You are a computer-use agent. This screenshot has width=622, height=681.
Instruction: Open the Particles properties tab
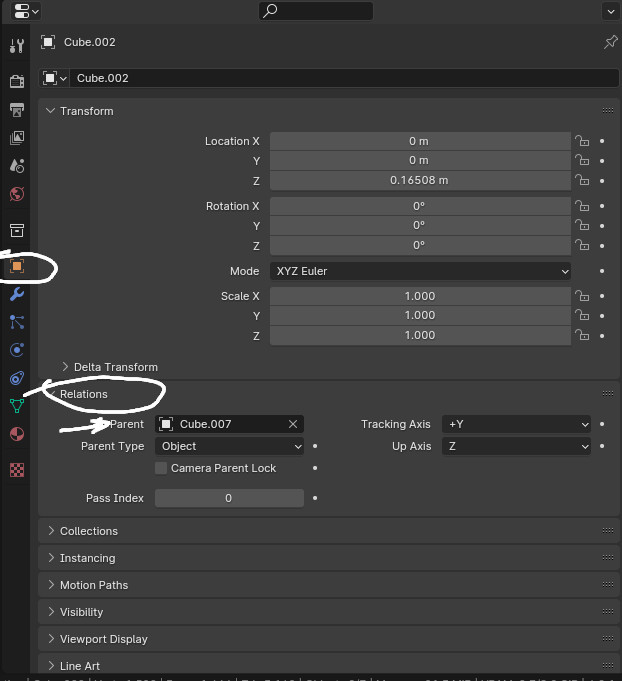click(17, 322)
